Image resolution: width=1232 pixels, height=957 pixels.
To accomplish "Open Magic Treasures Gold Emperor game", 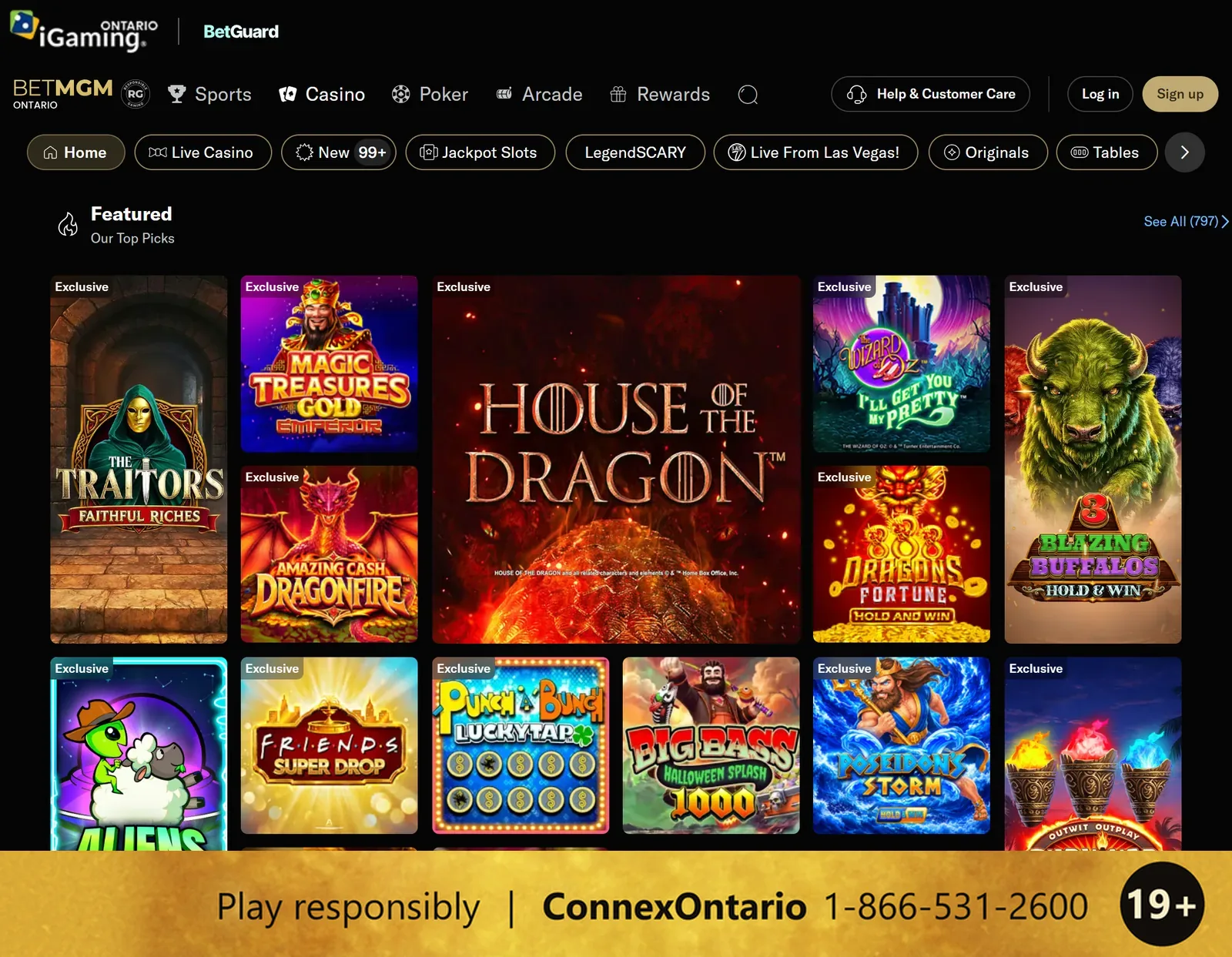I will coord(330,364).
